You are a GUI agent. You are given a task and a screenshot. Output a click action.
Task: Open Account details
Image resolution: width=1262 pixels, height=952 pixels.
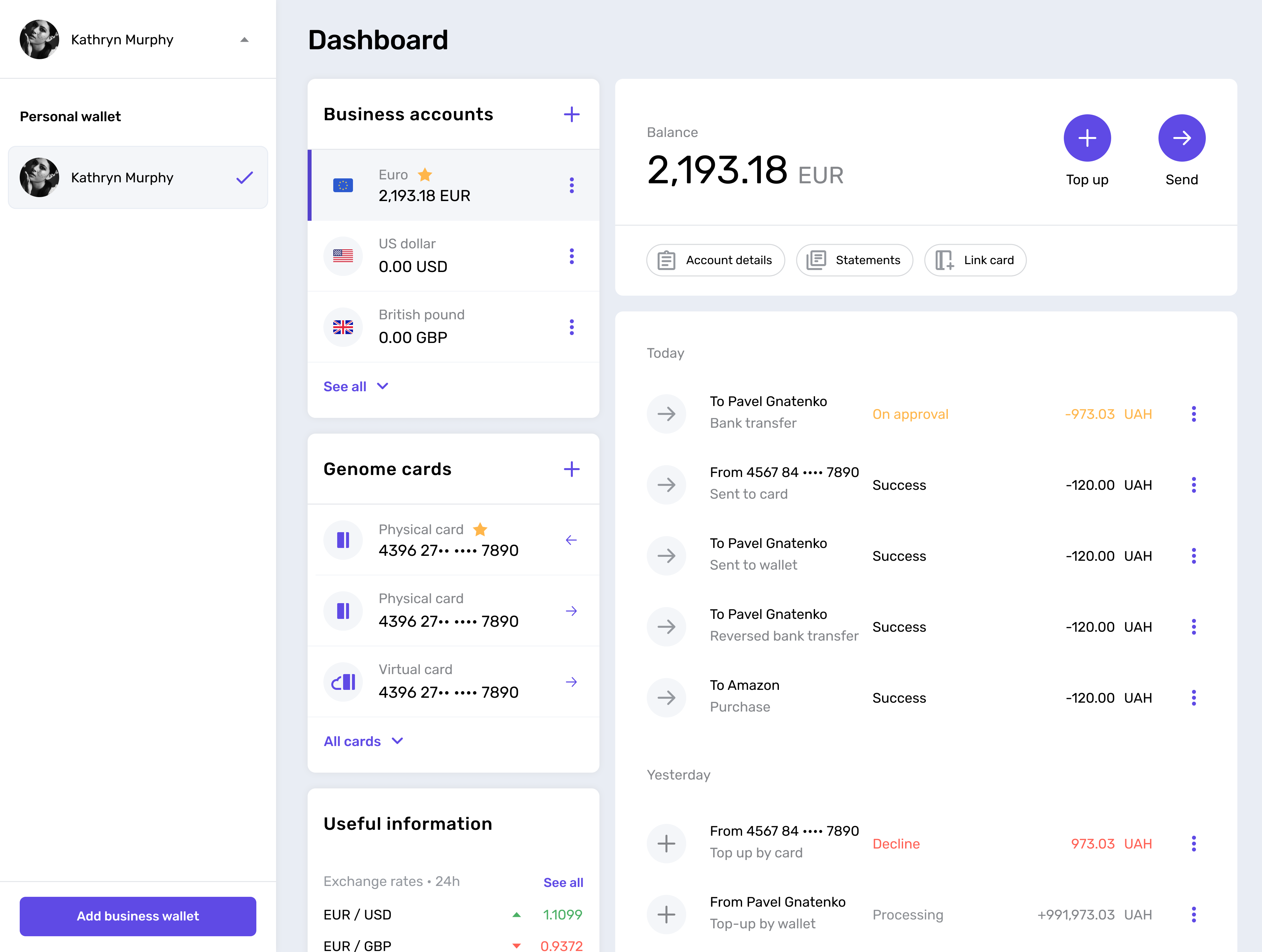(x=715, y=260)
